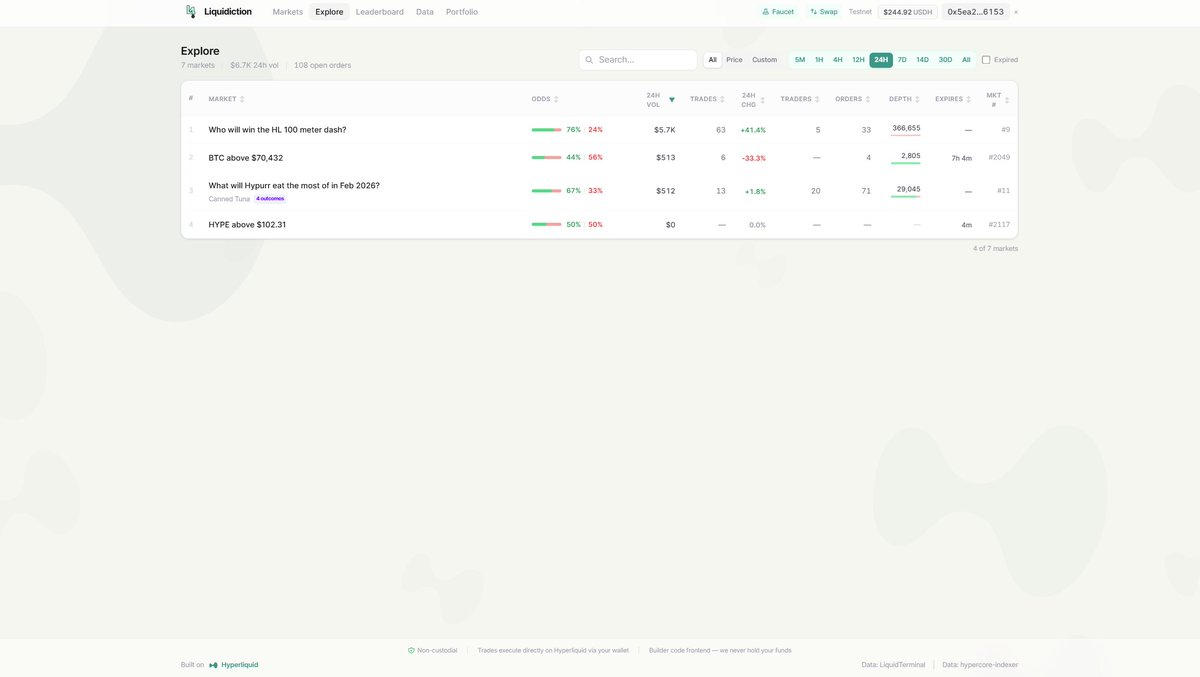
Task: Sort table by Odds column
Action: coord(545,99)
